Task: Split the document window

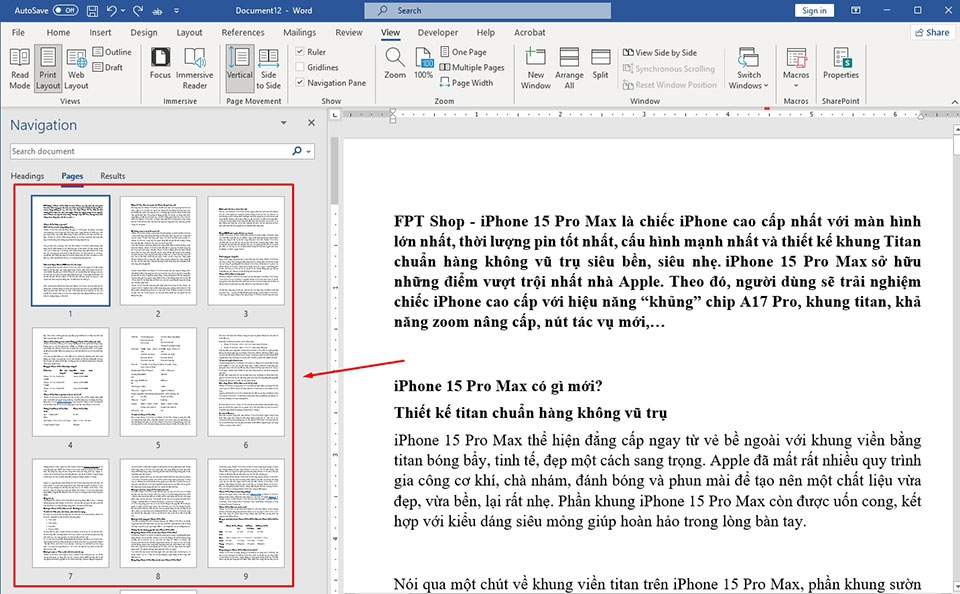Action: [x=601, y=64]
